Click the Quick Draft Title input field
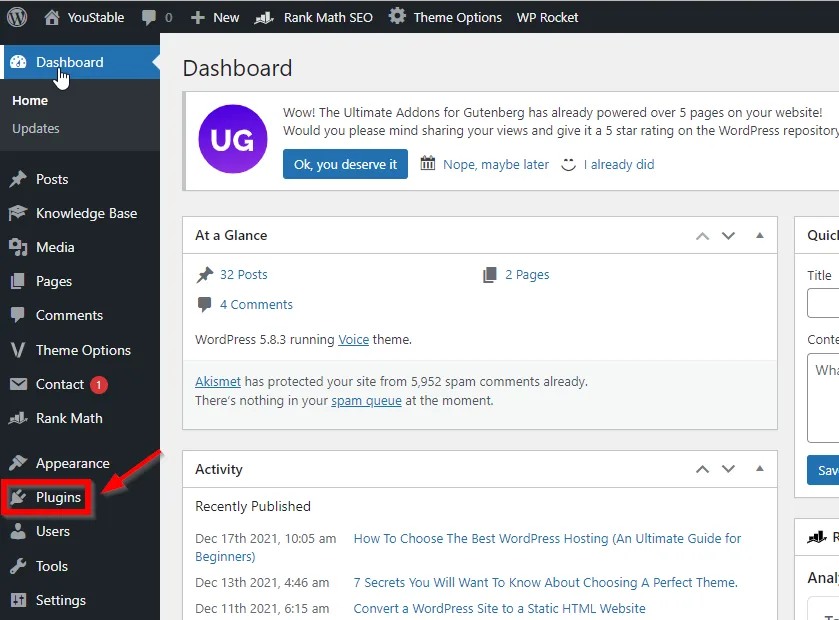 (x=823, y=303)
